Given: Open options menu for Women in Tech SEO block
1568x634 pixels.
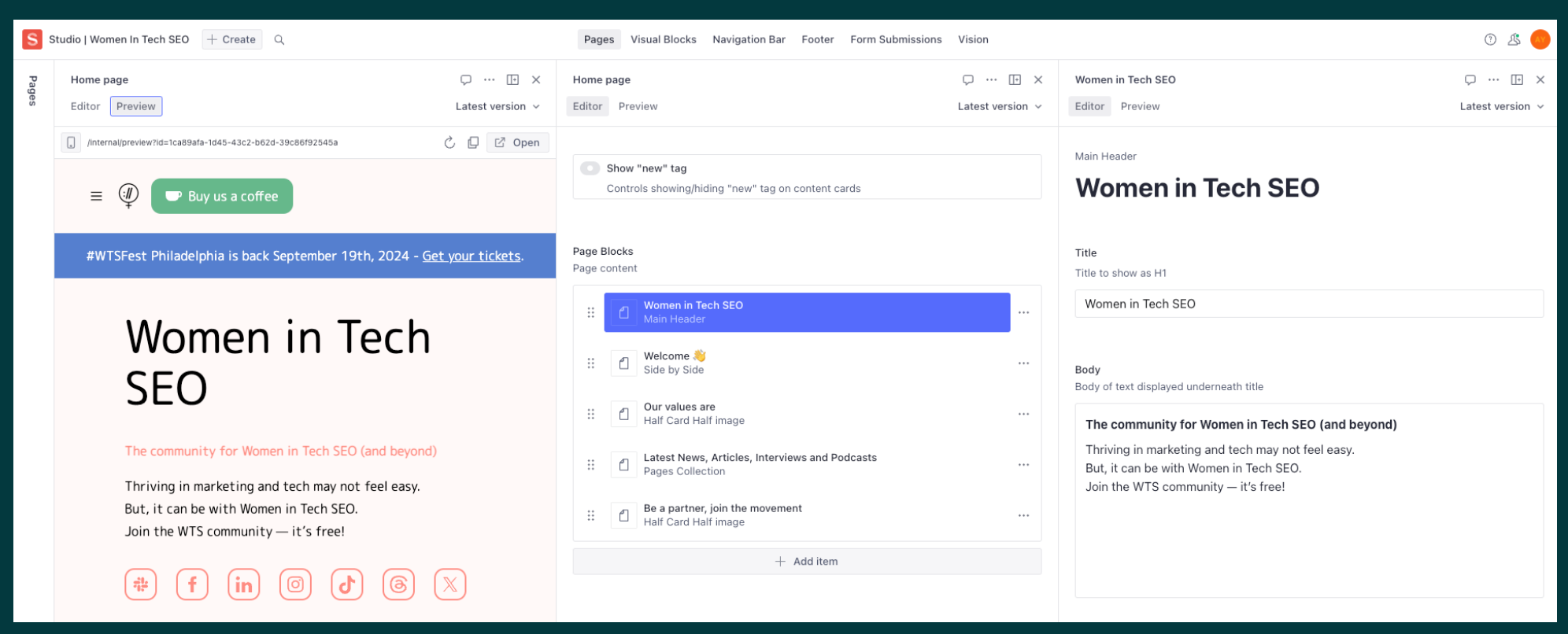Looking at the screenshot, I should pyautogui.click(x=1023, y=312).
